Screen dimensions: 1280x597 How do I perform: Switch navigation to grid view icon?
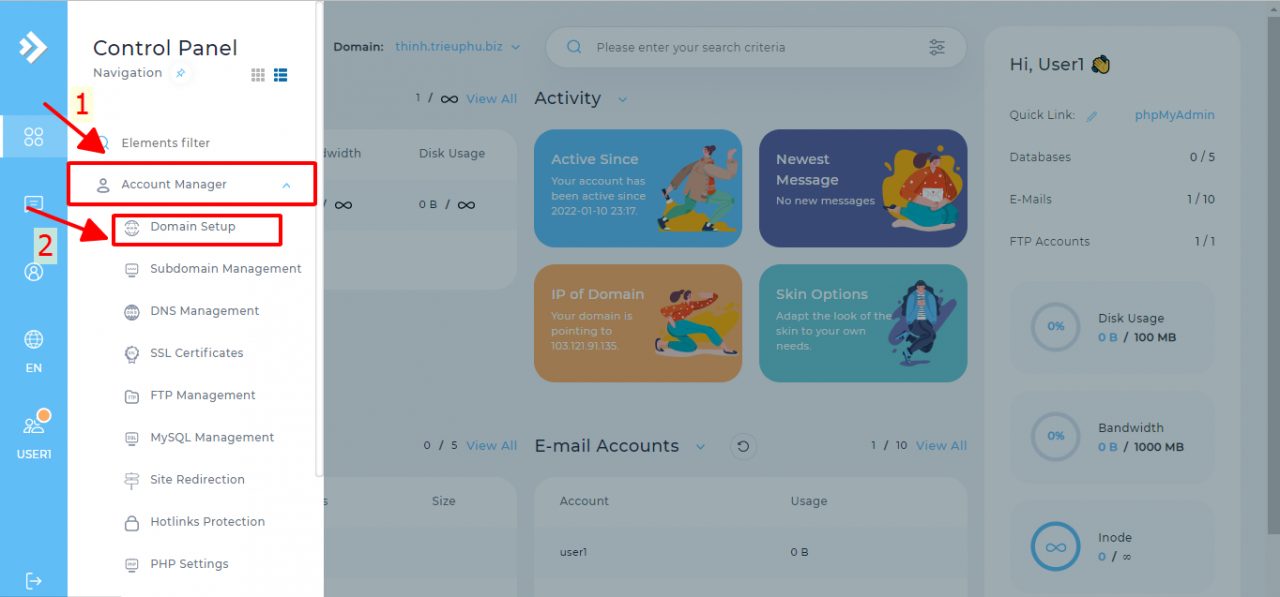click(x=258, y=75)
